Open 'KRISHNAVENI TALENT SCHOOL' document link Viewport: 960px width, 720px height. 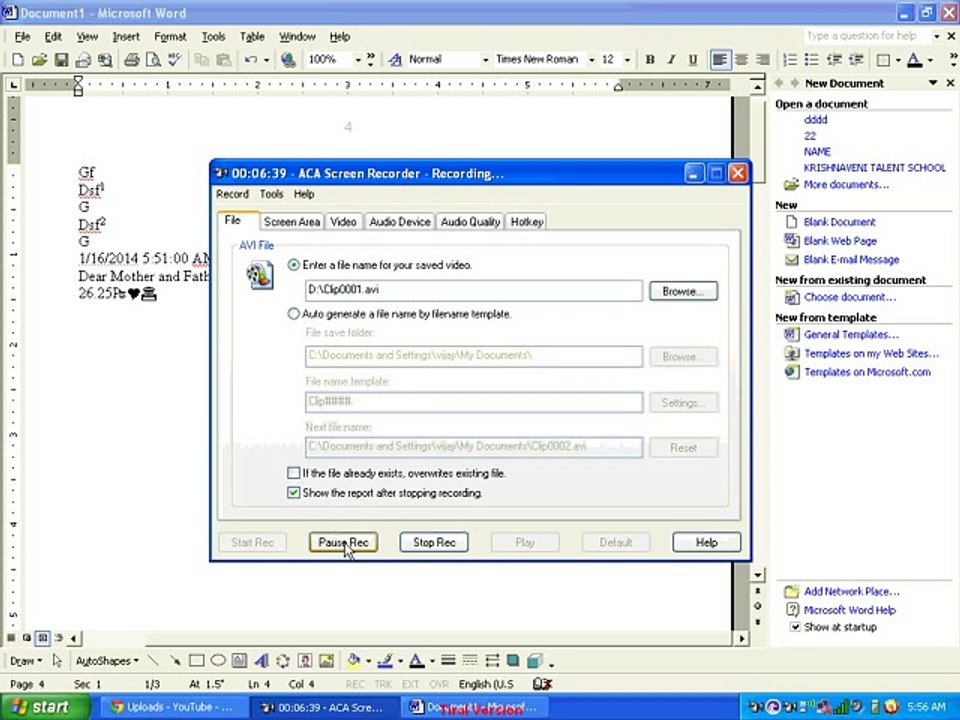coord(874,168)
